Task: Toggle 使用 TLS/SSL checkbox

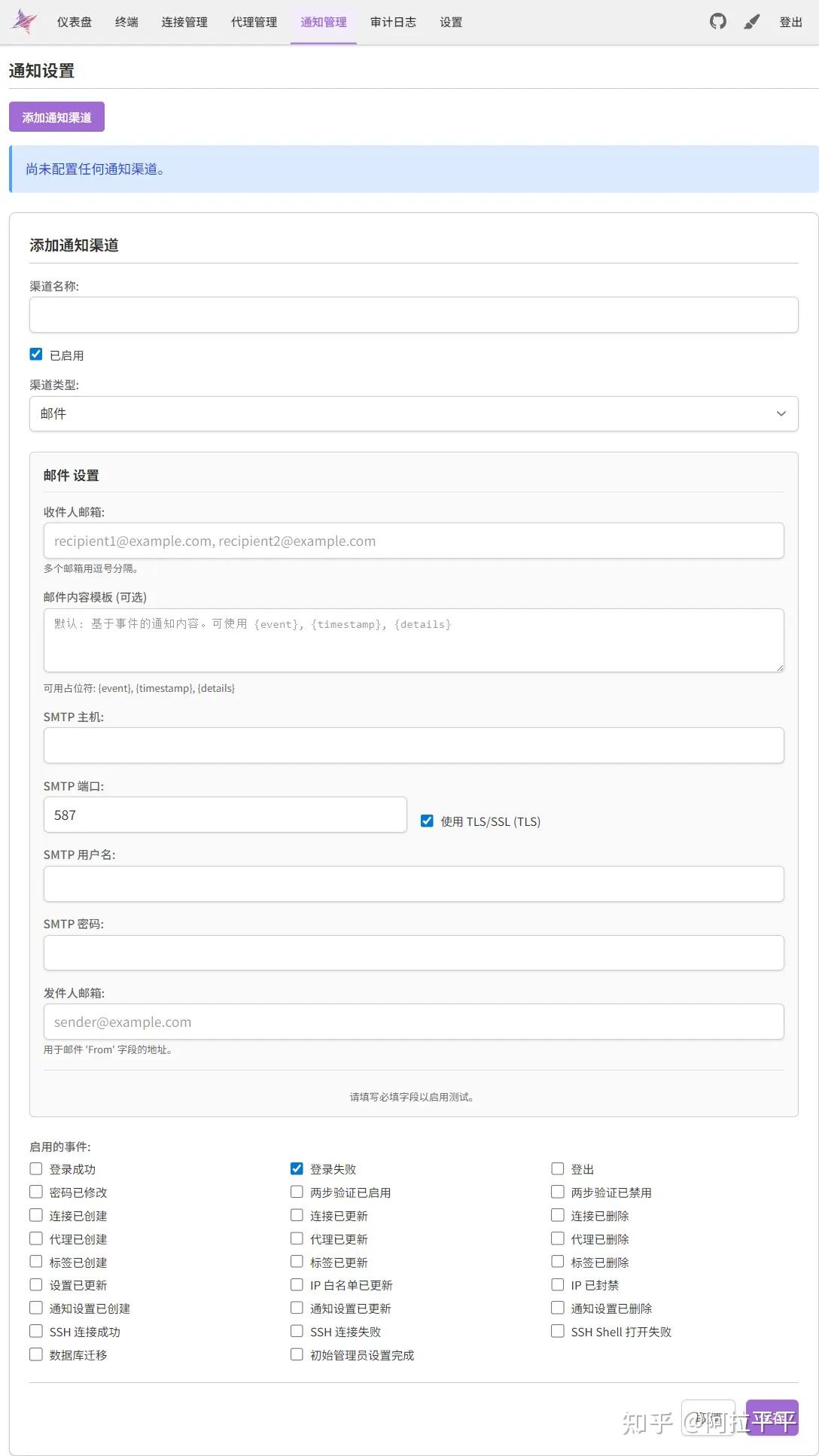Action: (x=427, y=821)
